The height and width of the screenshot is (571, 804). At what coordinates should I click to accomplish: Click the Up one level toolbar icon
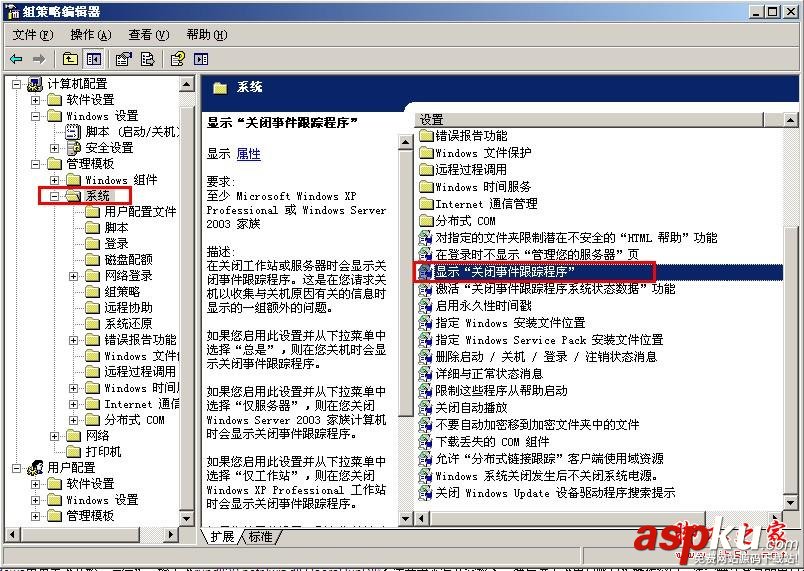pos(70,59)
